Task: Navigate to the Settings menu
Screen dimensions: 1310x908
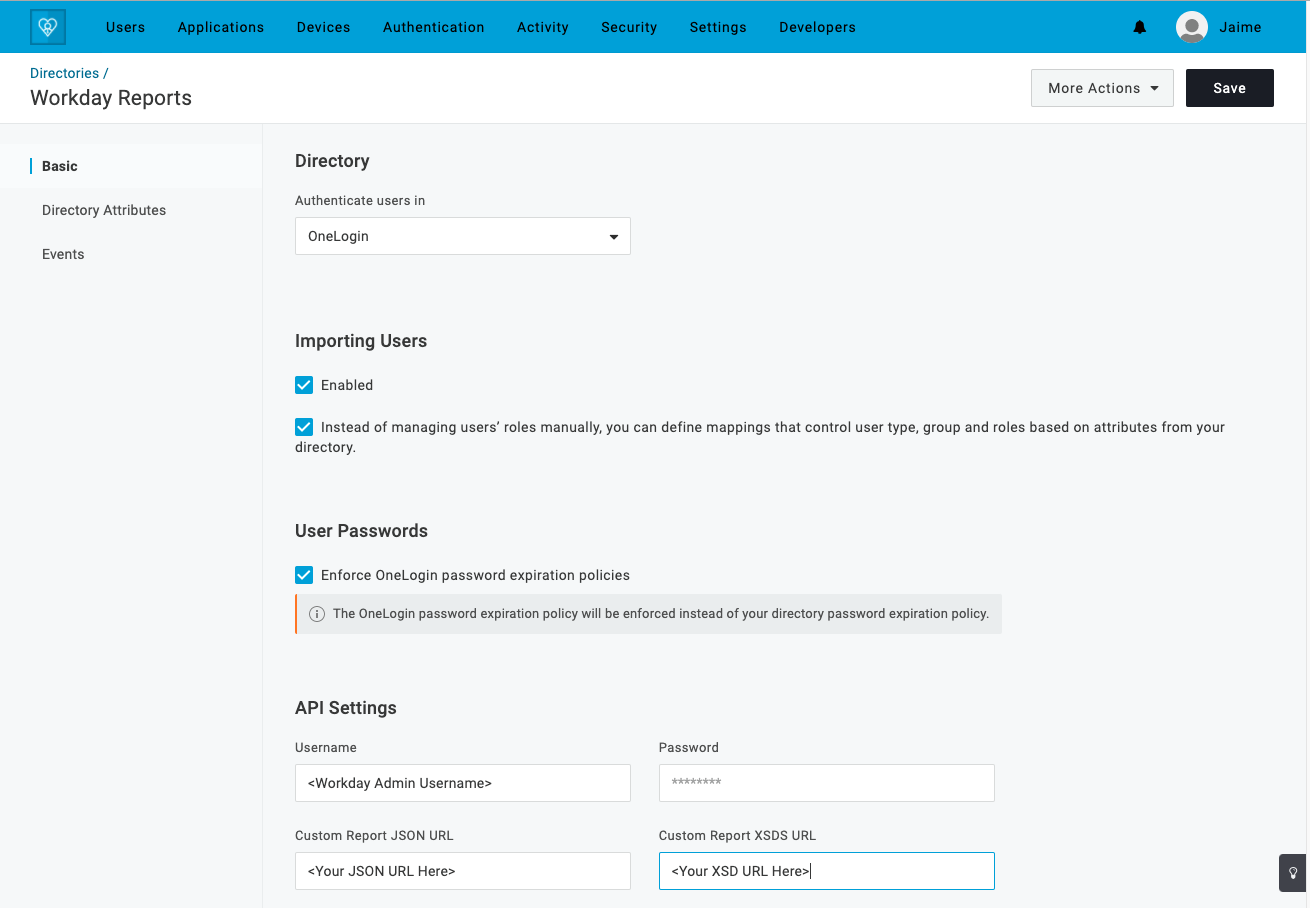Action: [x=717, y=27]
